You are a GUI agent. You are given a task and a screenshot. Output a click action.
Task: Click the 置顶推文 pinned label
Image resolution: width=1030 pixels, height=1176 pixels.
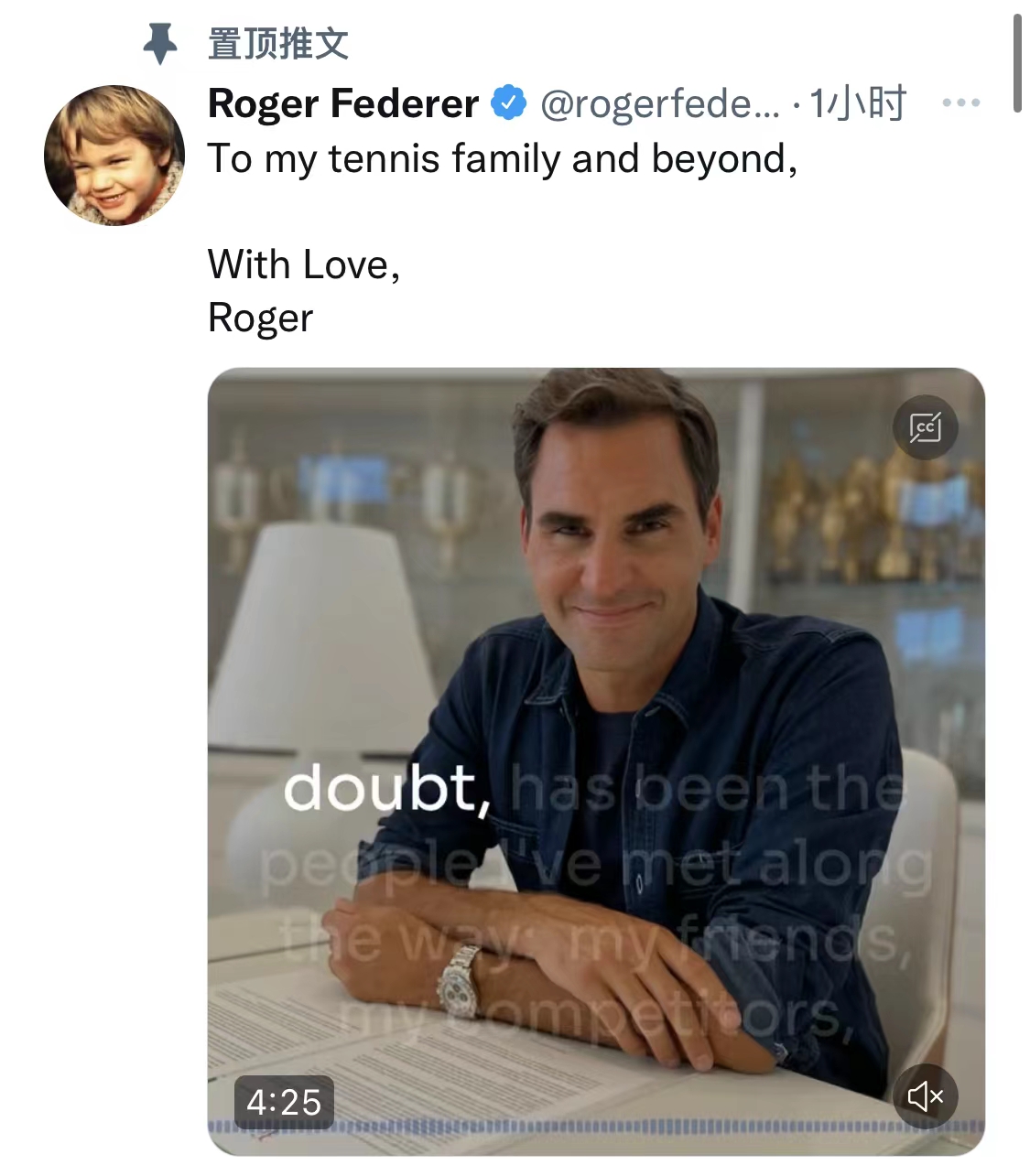278,43
